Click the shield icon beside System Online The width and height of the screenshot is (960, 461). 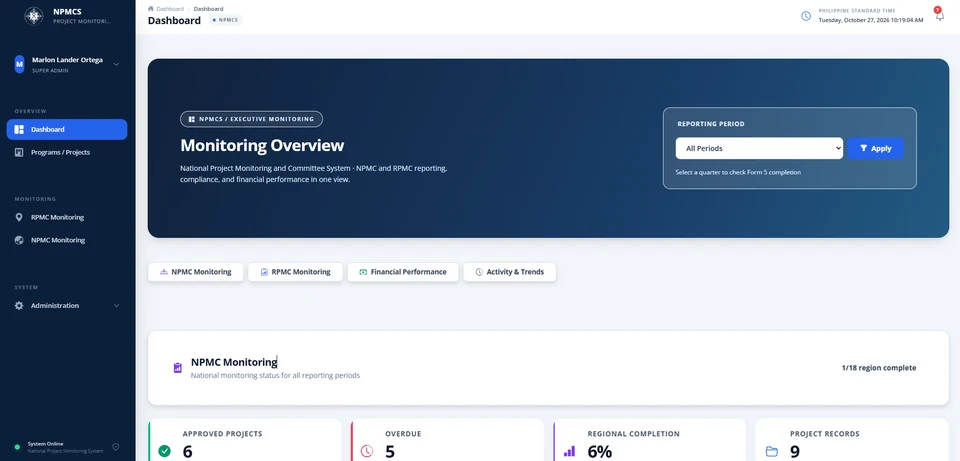pyautogui.click(x=116, y=447)
